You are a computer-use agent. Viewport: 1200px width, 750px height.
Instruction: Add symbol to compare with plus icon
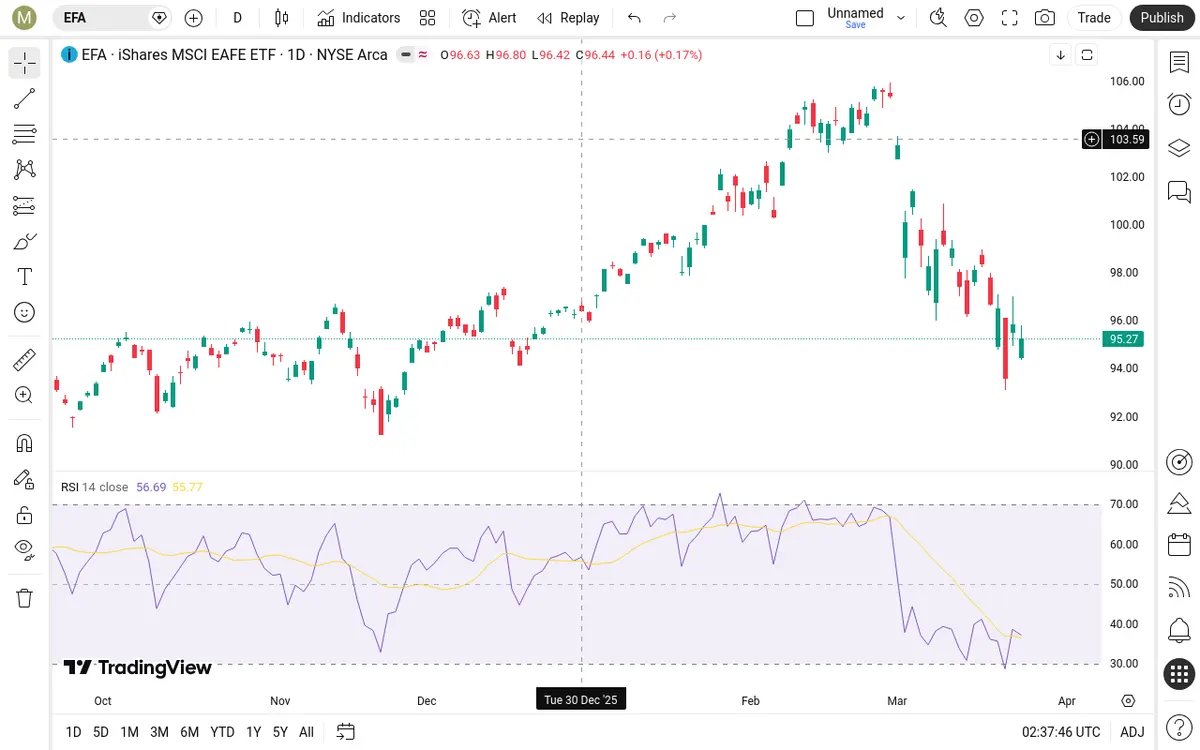194,18
